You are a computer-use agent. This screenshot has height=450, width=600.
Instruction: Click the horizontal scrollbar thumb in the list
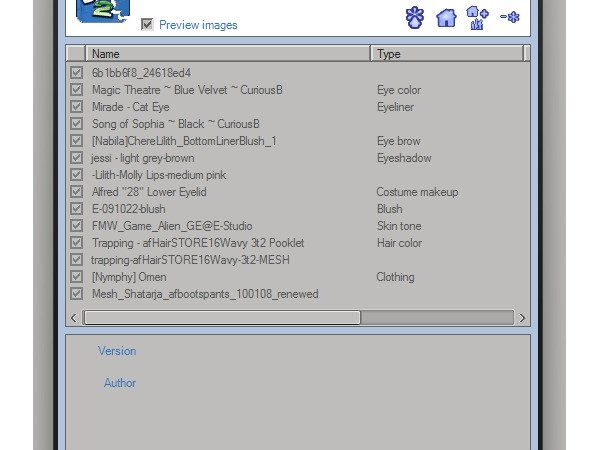point(222,318)
